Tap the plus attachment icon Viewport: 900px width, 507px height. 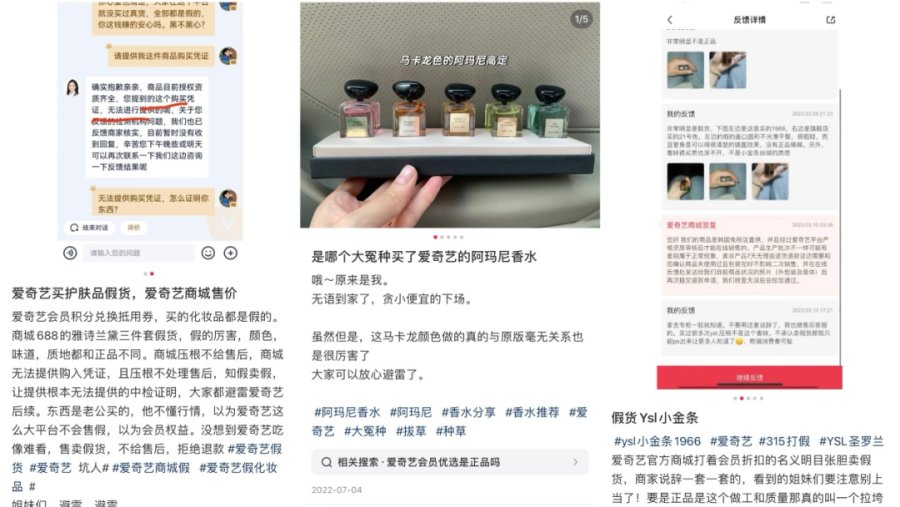click(x=231, y=253)
